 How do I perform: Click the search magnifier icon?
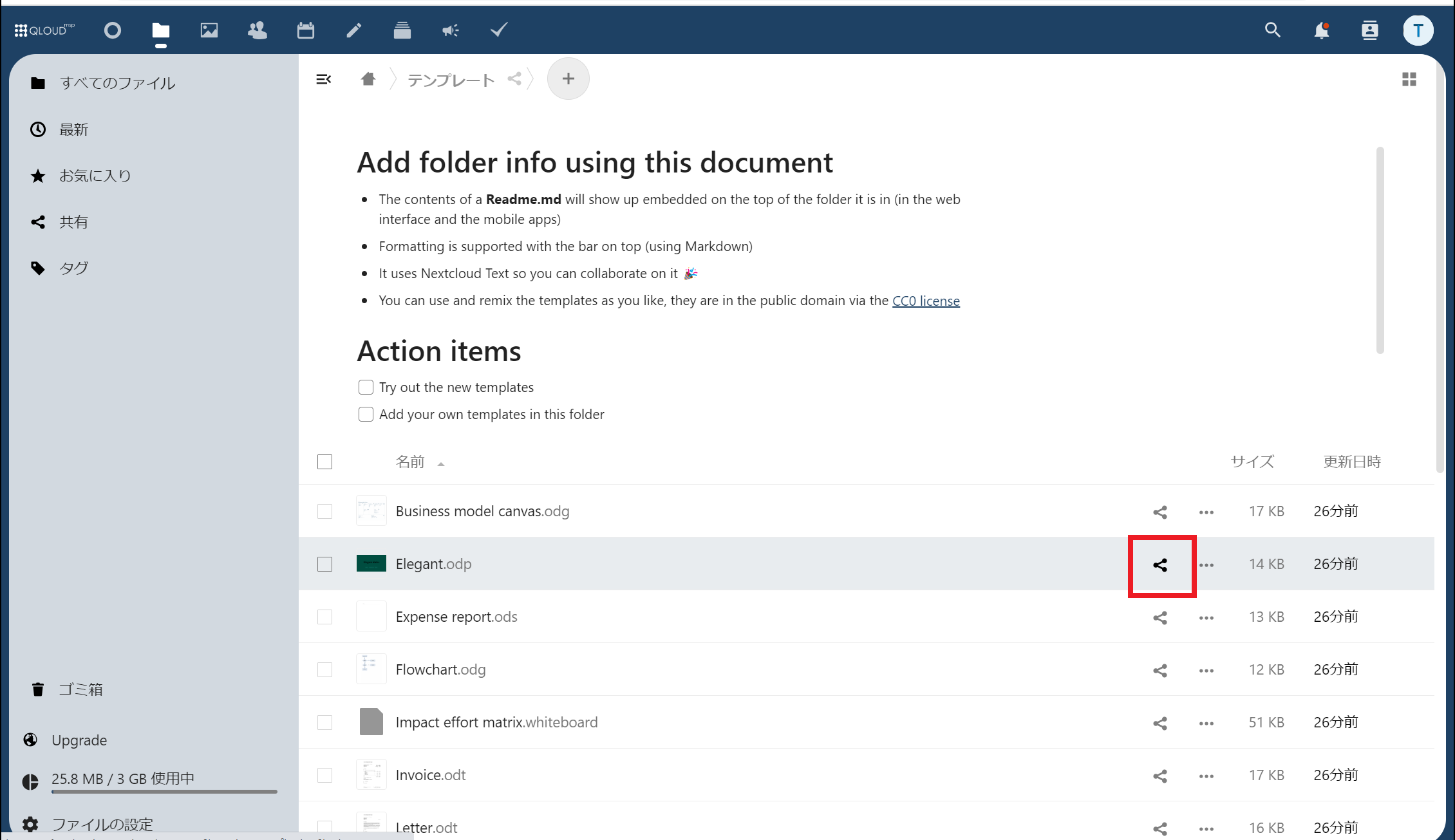(1272, 30)
